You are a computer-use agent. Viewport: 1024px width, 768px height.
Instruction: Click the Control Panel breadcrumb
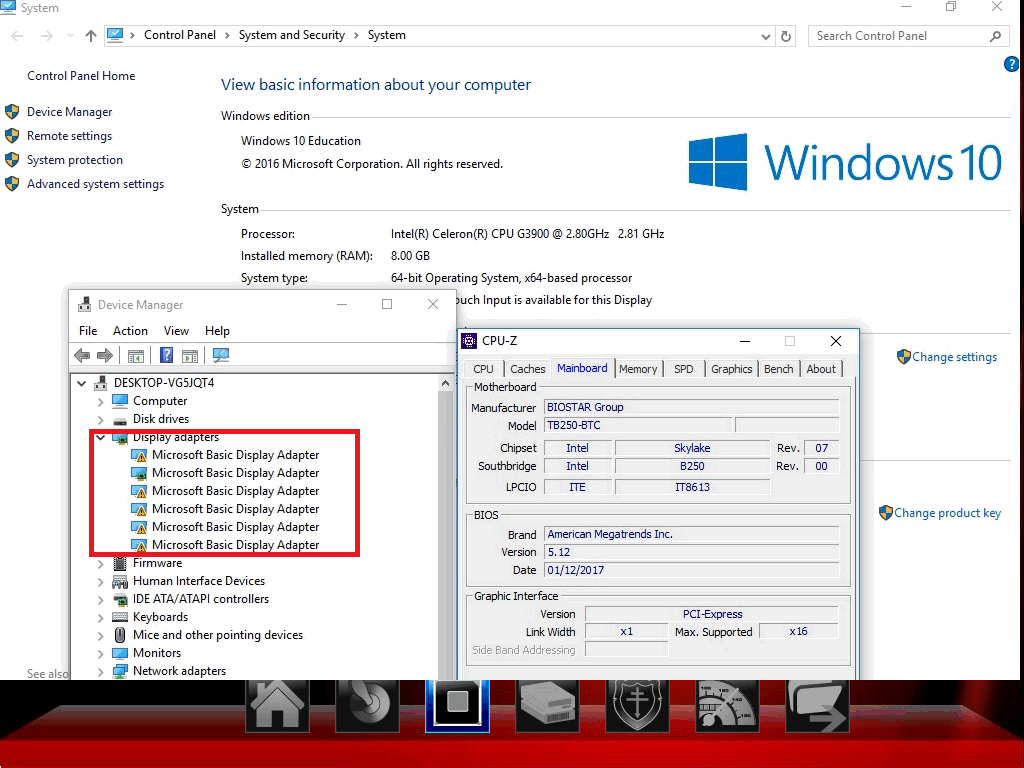tap(180, 35)
